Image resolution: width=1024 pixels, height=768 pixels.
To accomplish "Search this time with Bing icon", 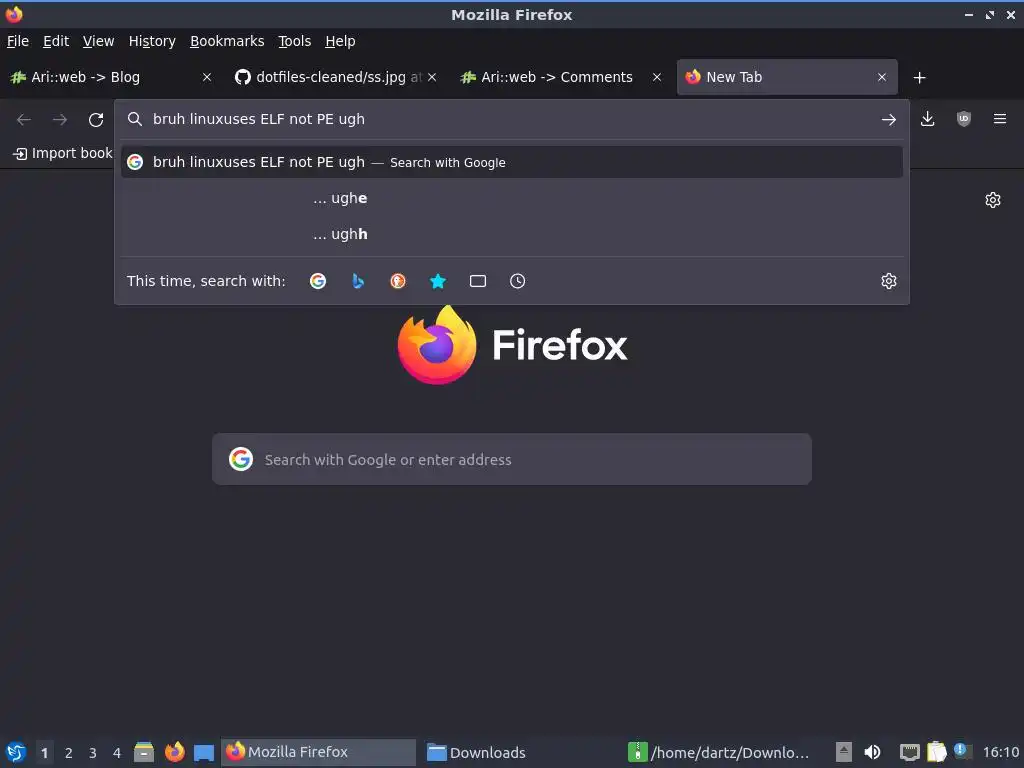I will (x=358, y=281).
